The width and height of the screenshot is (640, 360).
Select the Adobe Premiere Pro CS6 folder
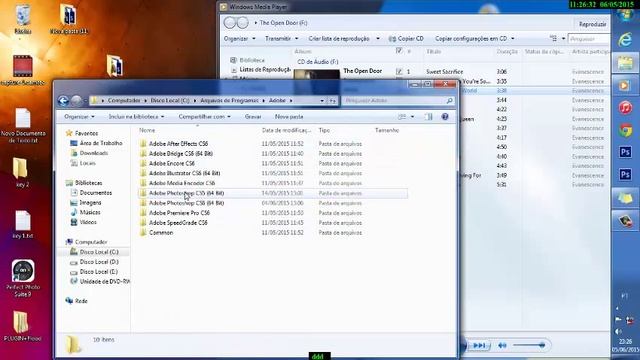(179, 213)
